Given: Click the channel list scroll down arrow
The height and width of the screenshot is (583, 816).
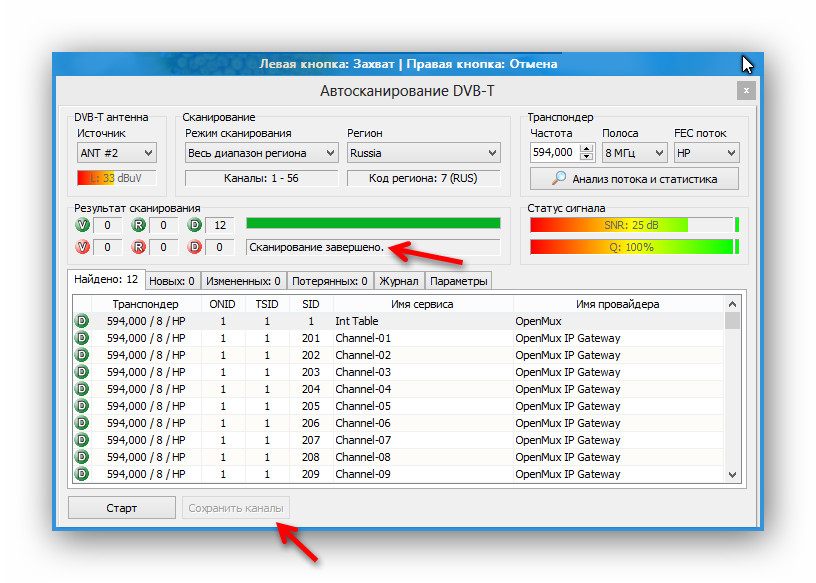Looking at the screenshot, I should (732, 475).
